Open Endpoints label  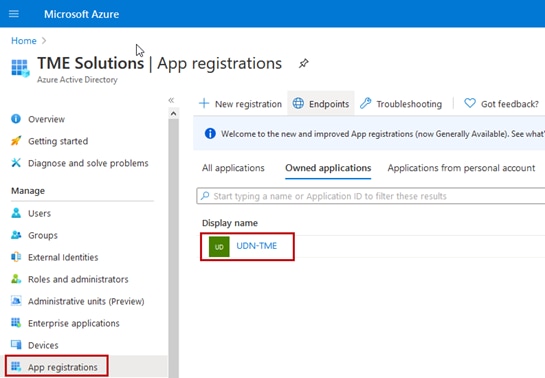(329, 104)
